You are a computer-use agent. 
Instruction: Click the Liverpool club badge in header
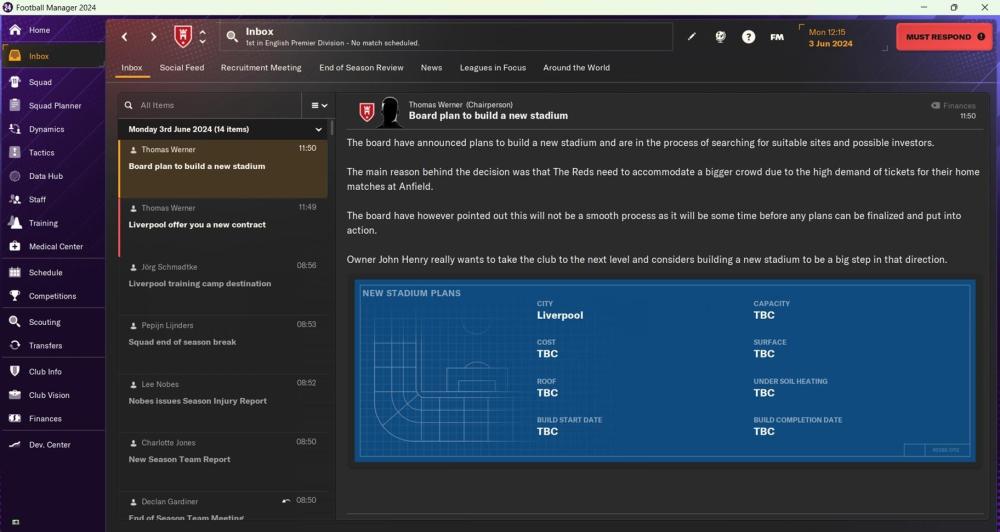[x=183, y=37]
